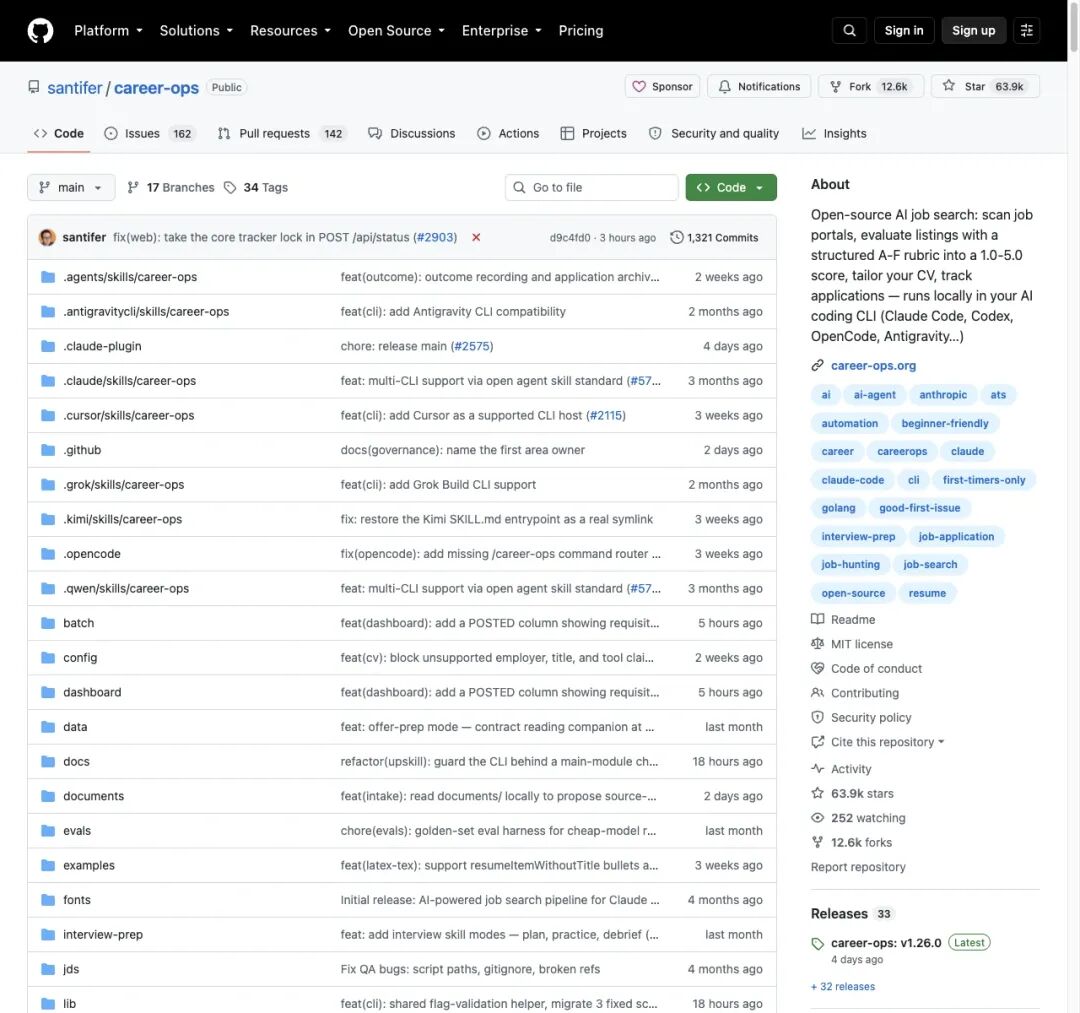This screenshot has width=1080, height=1013.
Task: Open the MIT license scale link
Action: pos(852,644)
